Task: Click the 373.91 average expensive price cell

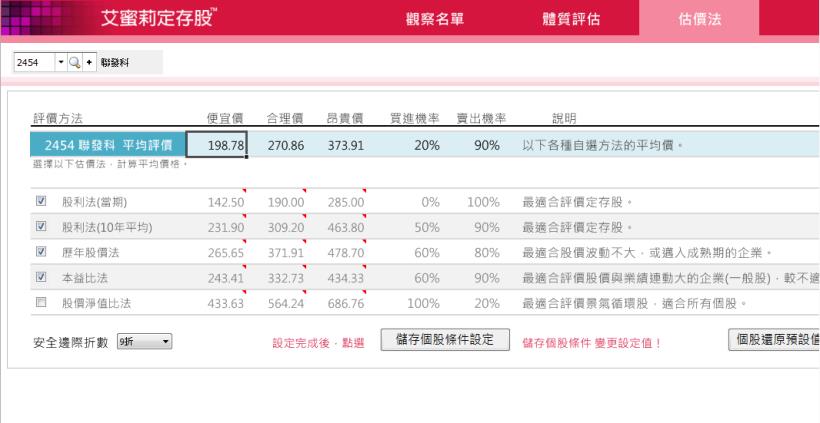Action: coord(346,145)
